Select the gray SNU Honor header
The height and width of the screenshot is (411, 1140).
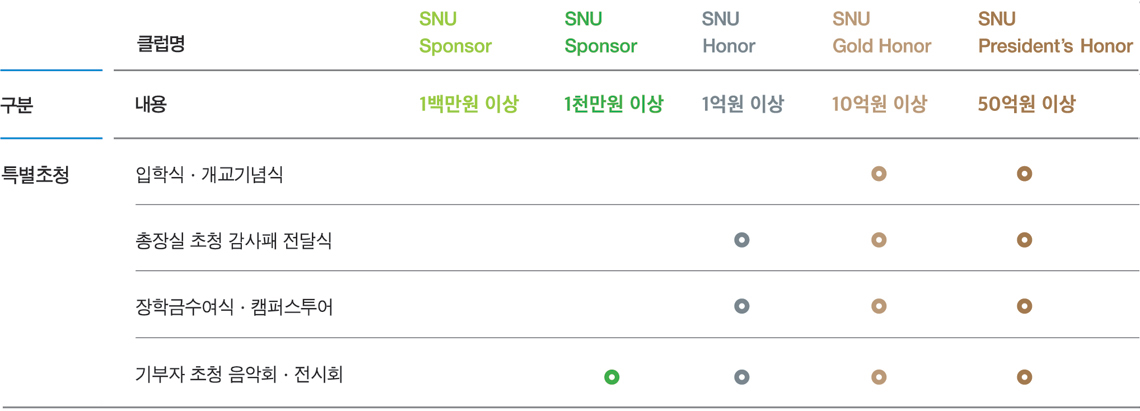pyautogui.click(x=729, y=33)
